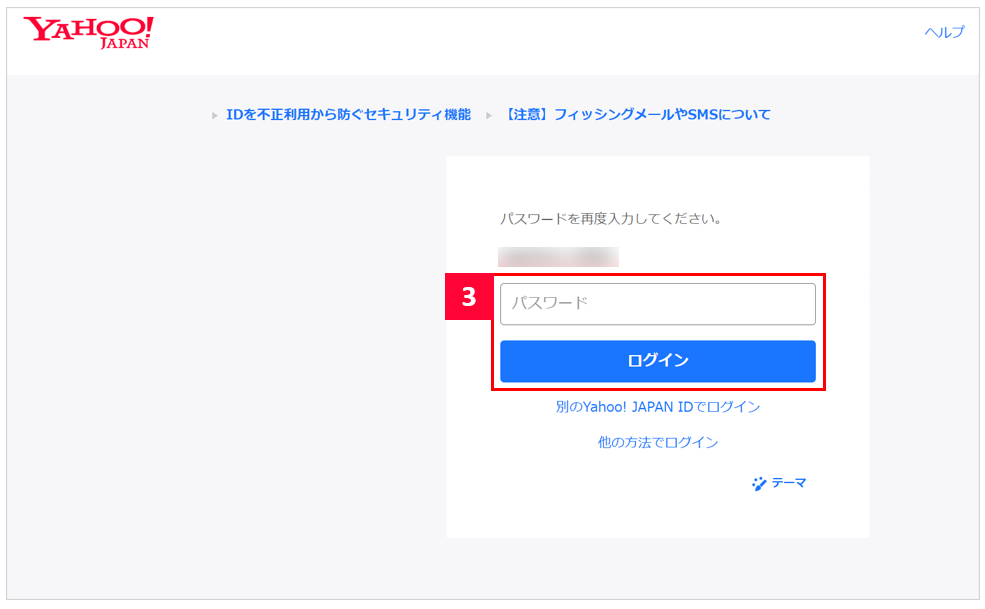Viewport: 985px width, 609px height.
Task: Click the Yahoo! JAPAN logo
Action: (89, 32)
